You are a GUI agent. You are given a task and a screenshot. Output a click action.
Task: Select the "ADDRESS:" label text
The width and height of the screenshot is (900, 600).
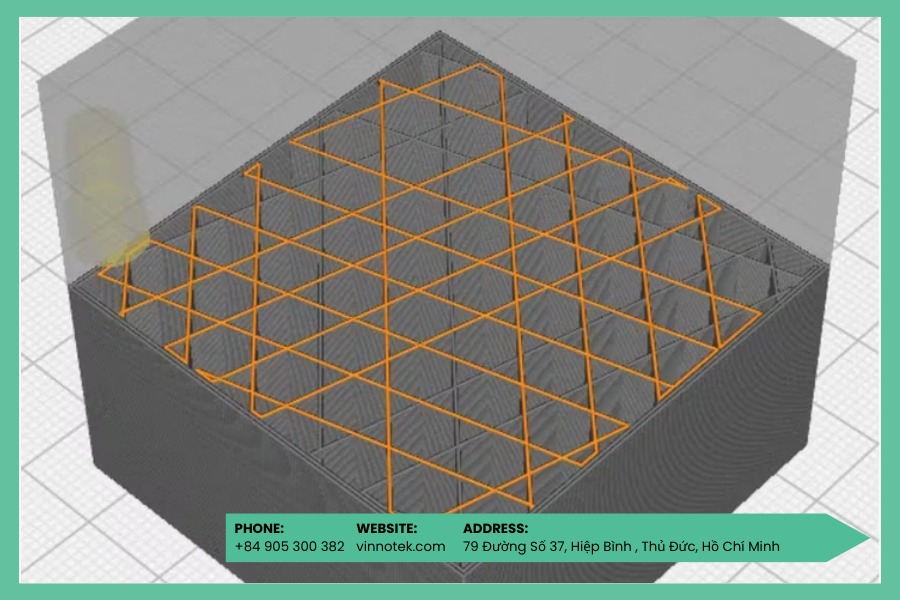tap(495, 528)
